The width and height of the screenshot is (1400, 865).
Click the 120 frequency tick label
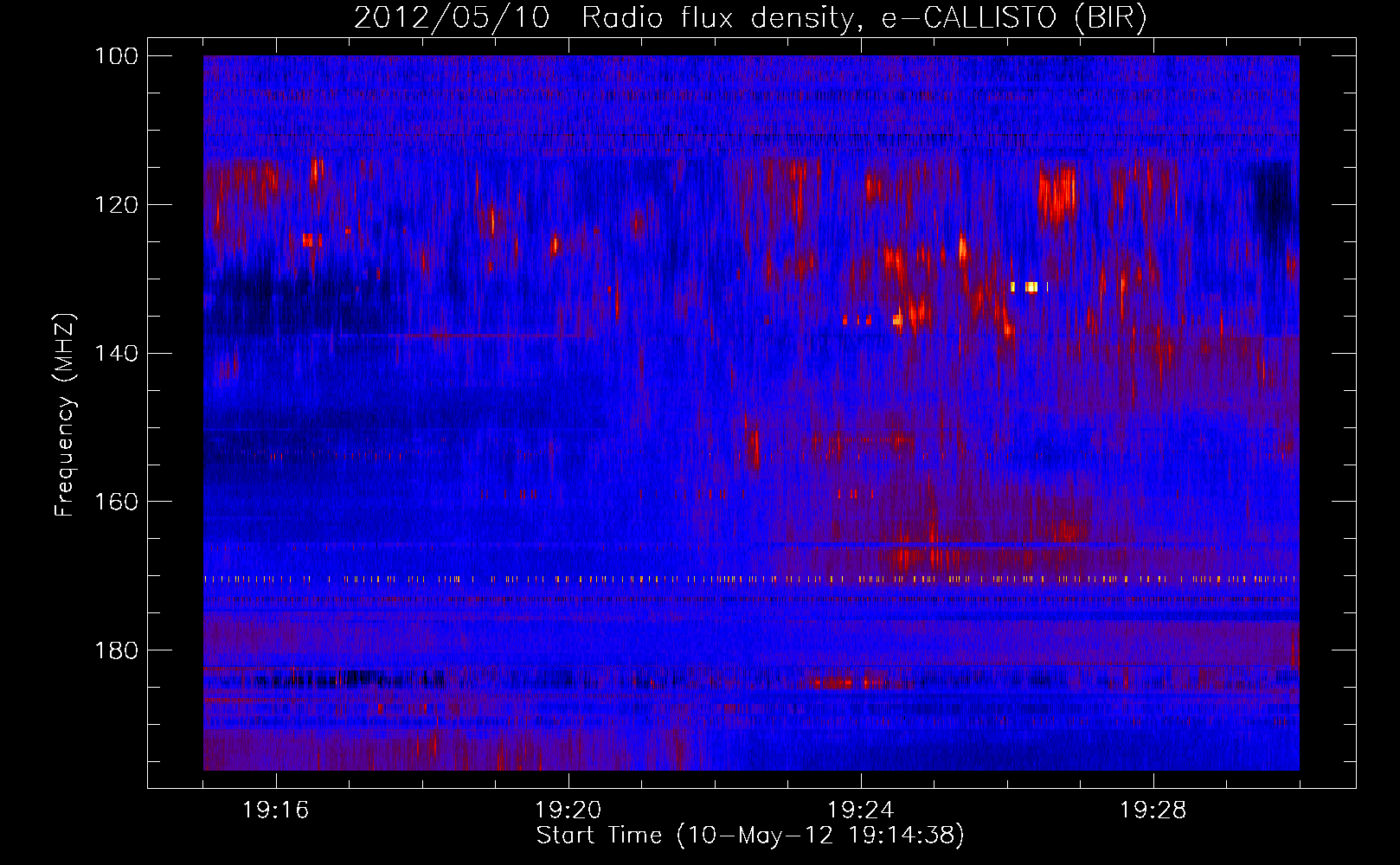(116, 205)
